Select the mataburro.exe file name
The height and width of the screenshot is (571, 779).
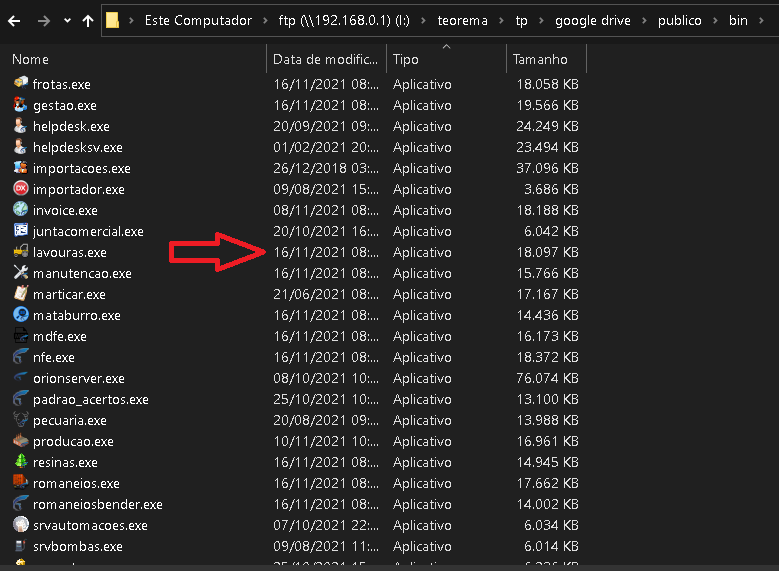tap(77, 316)
